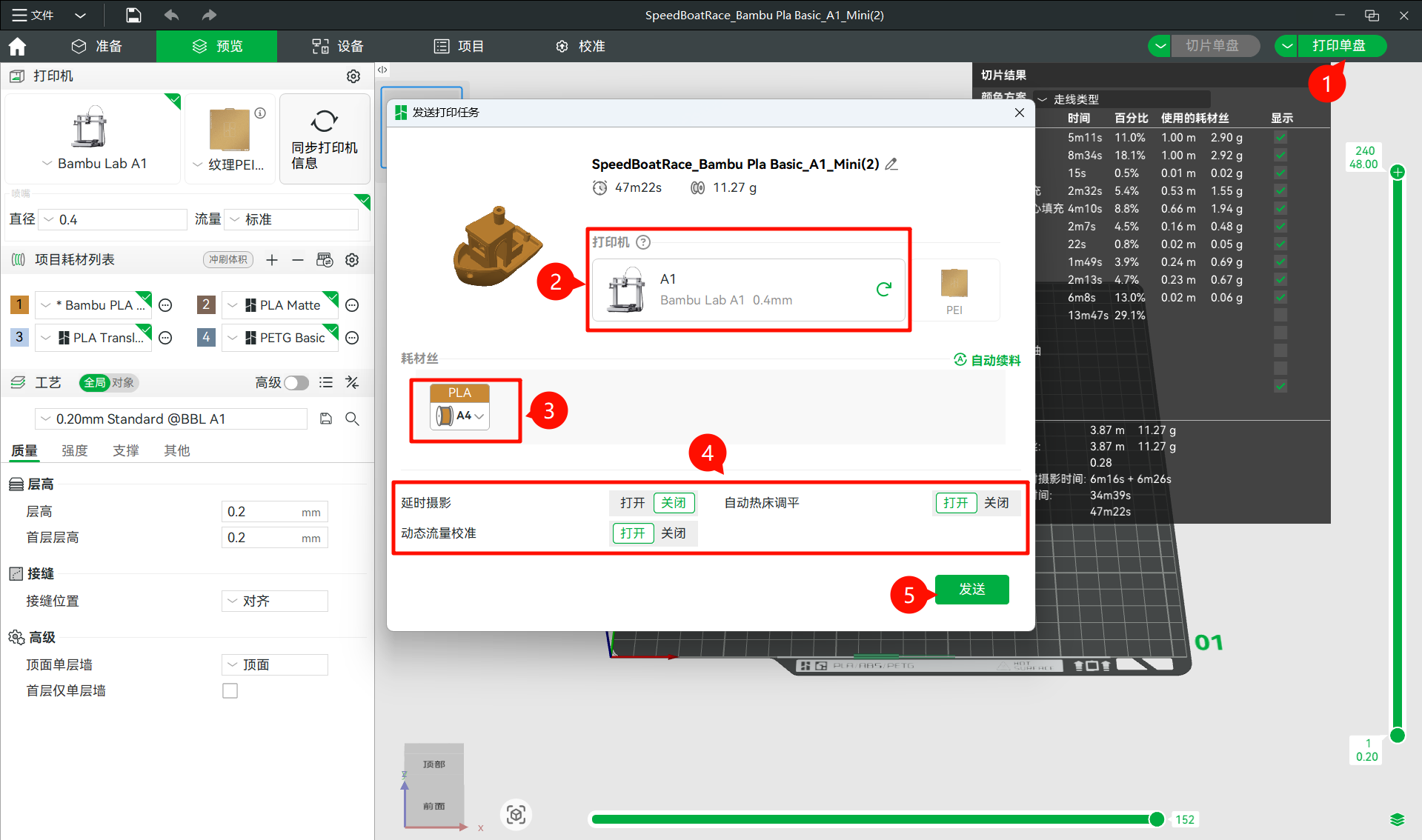Image resolution: width=1422 pixels, height=840 pixels.
Task: Open filament list settings gear
Action: coord(352,260)
